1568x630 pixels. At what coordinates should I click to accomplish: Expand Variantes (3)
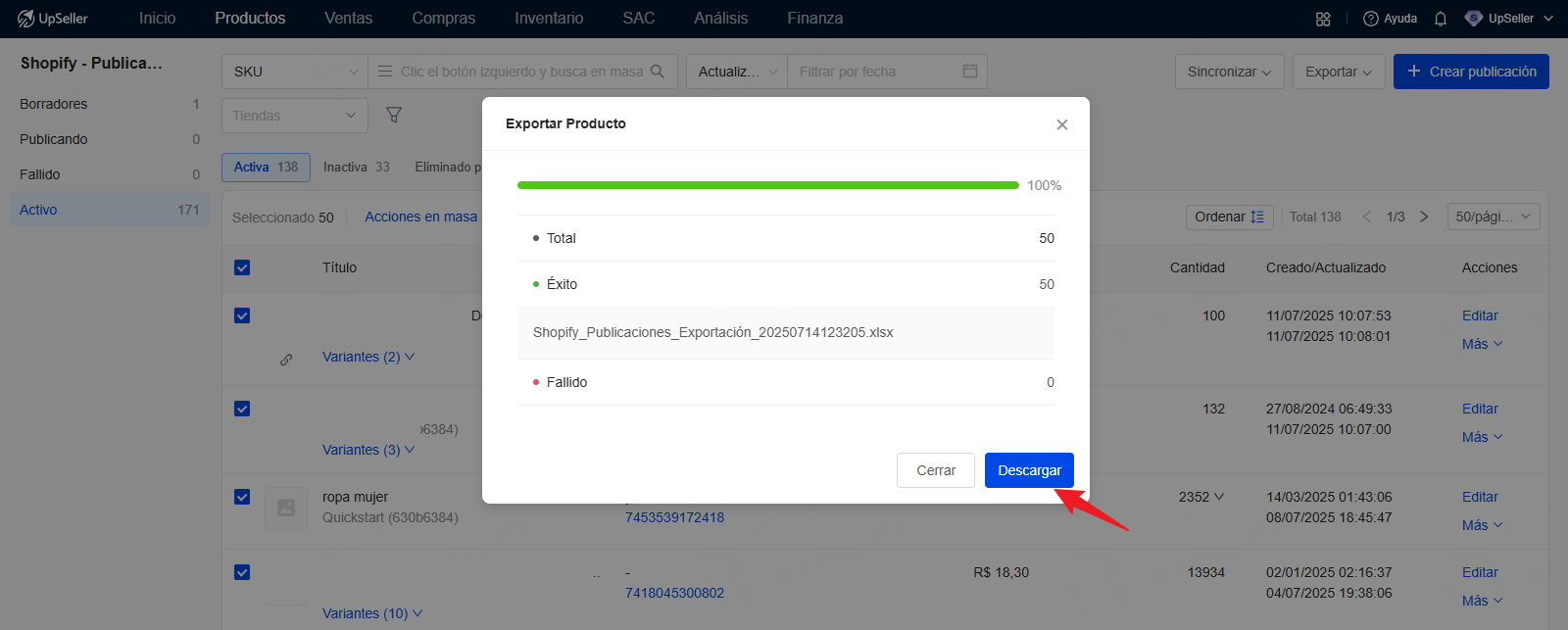point(368,450)
